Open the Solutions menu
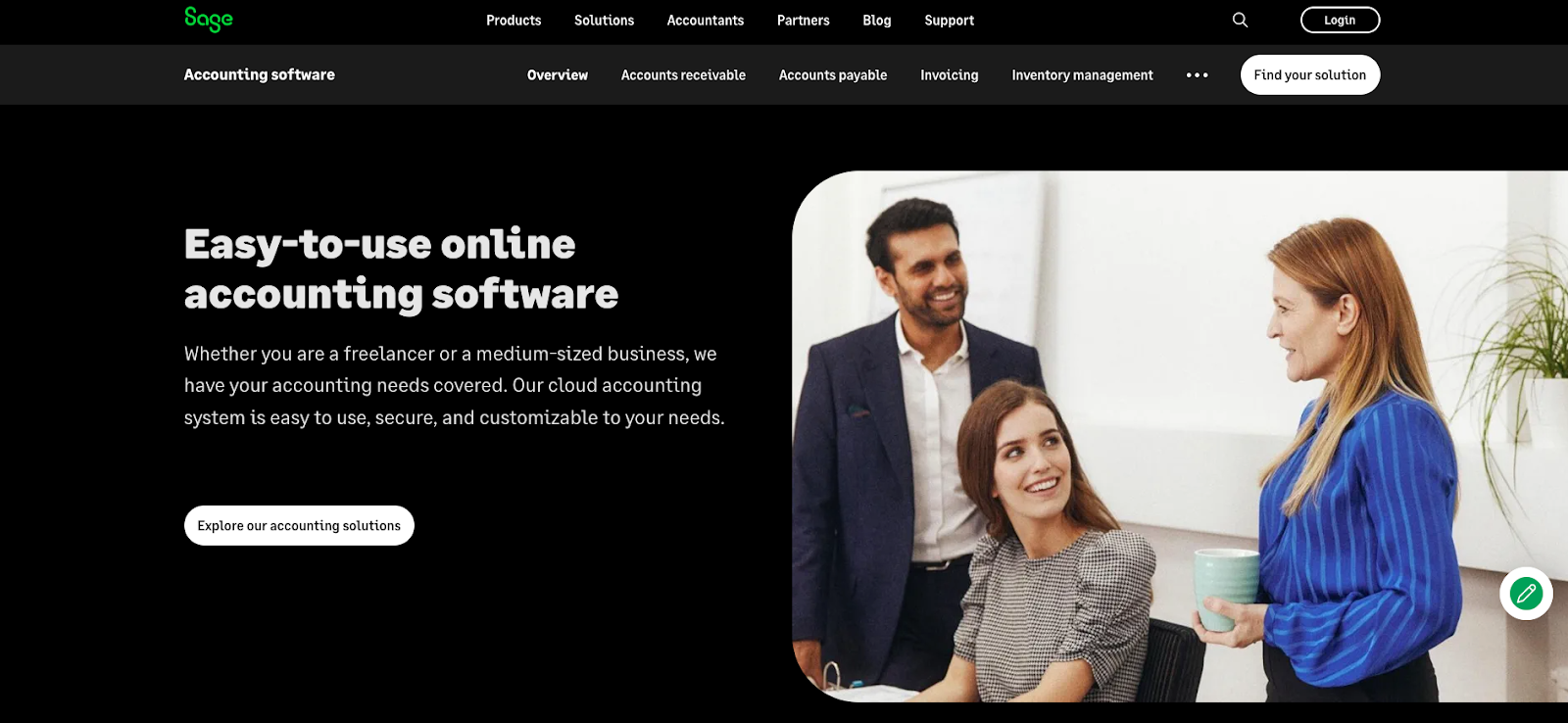 (x=604, y=21)
